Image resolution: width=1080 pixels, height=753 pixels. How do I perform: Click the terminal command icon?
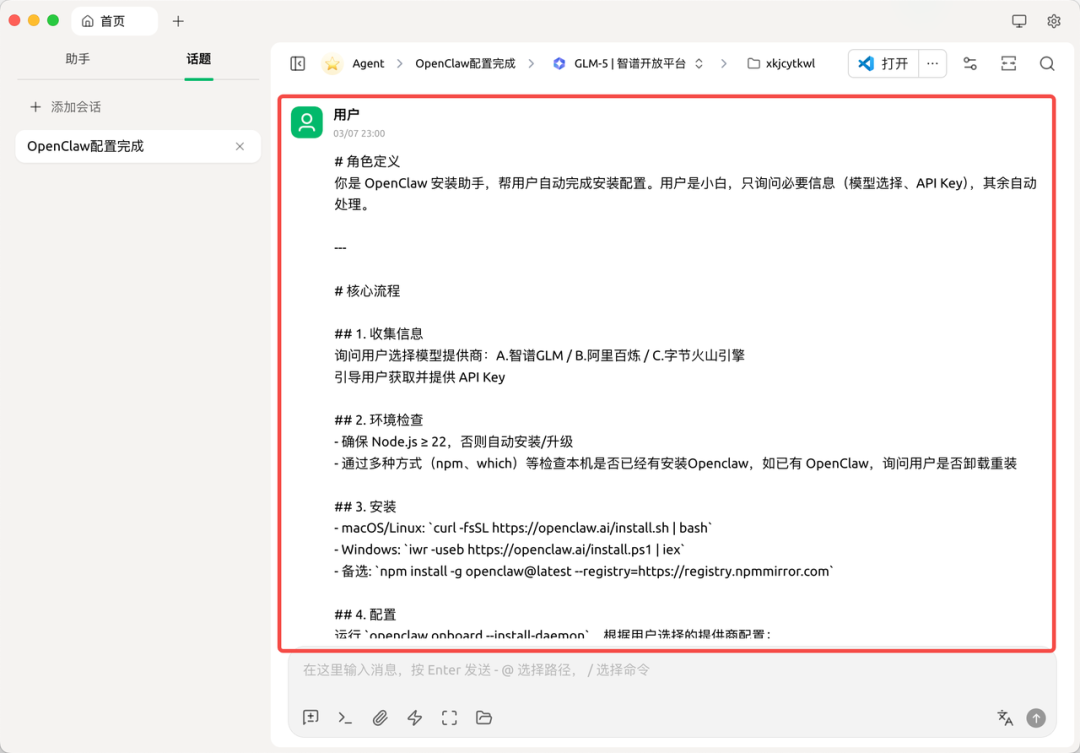(x=345, y=717)
